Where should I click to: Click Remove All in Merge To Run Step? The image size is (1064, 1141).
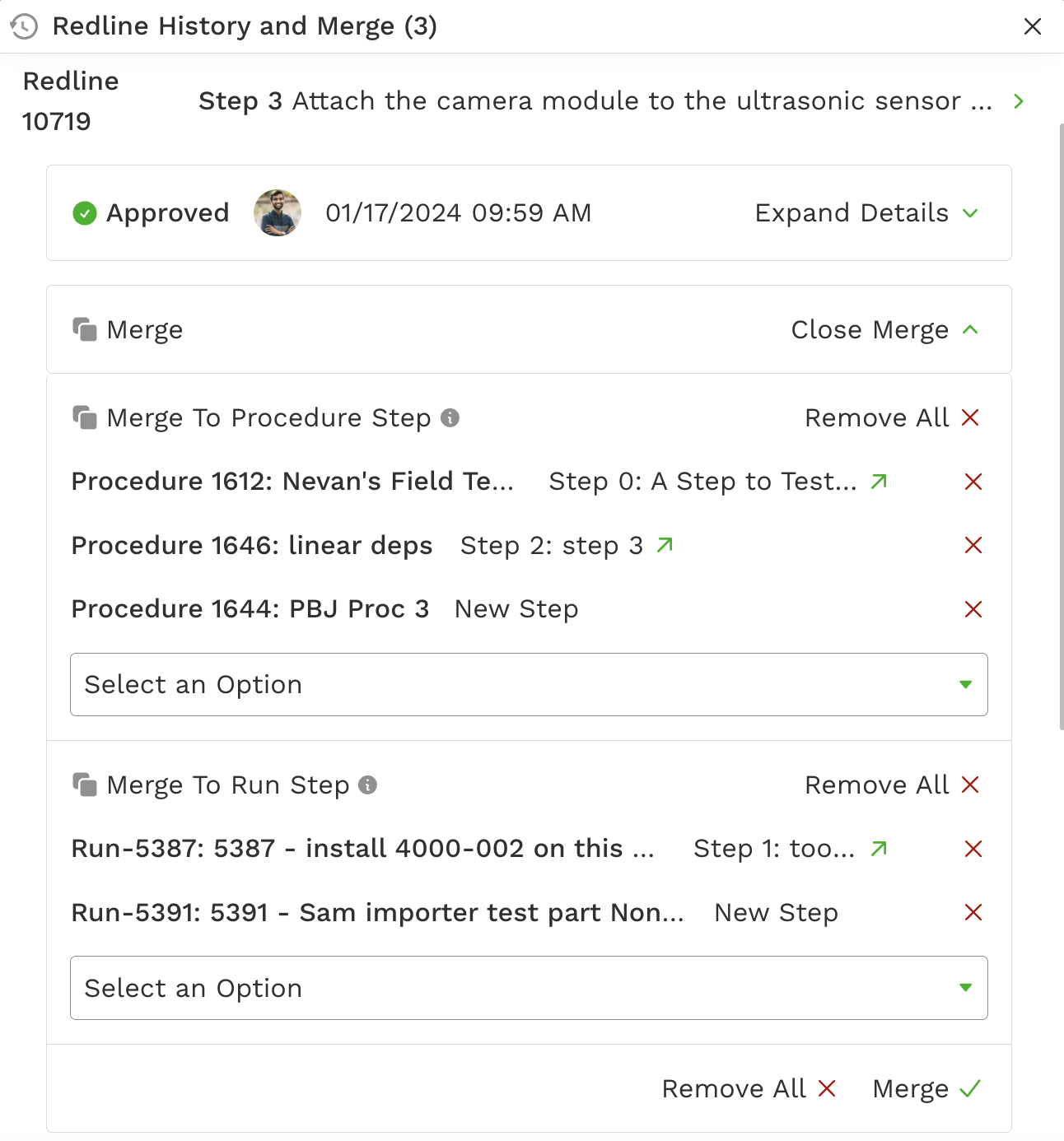[x=893, y=785]
